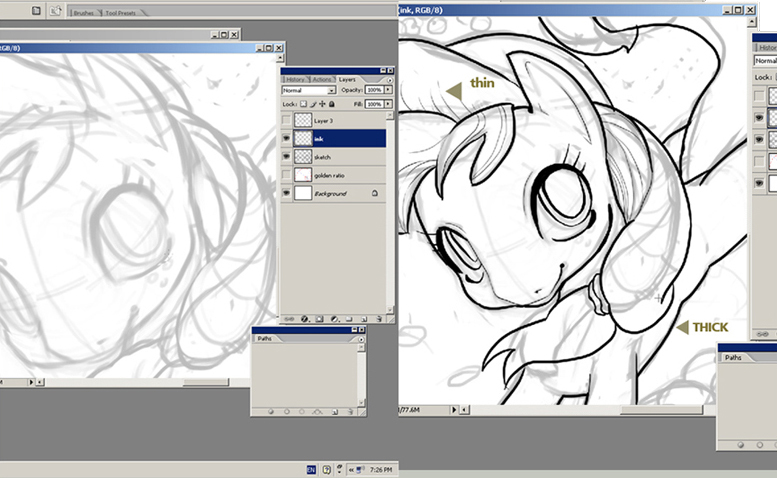This screenshot has width=777, height=478.
Task: Delete current path trash icon
Action: point(350,412)
